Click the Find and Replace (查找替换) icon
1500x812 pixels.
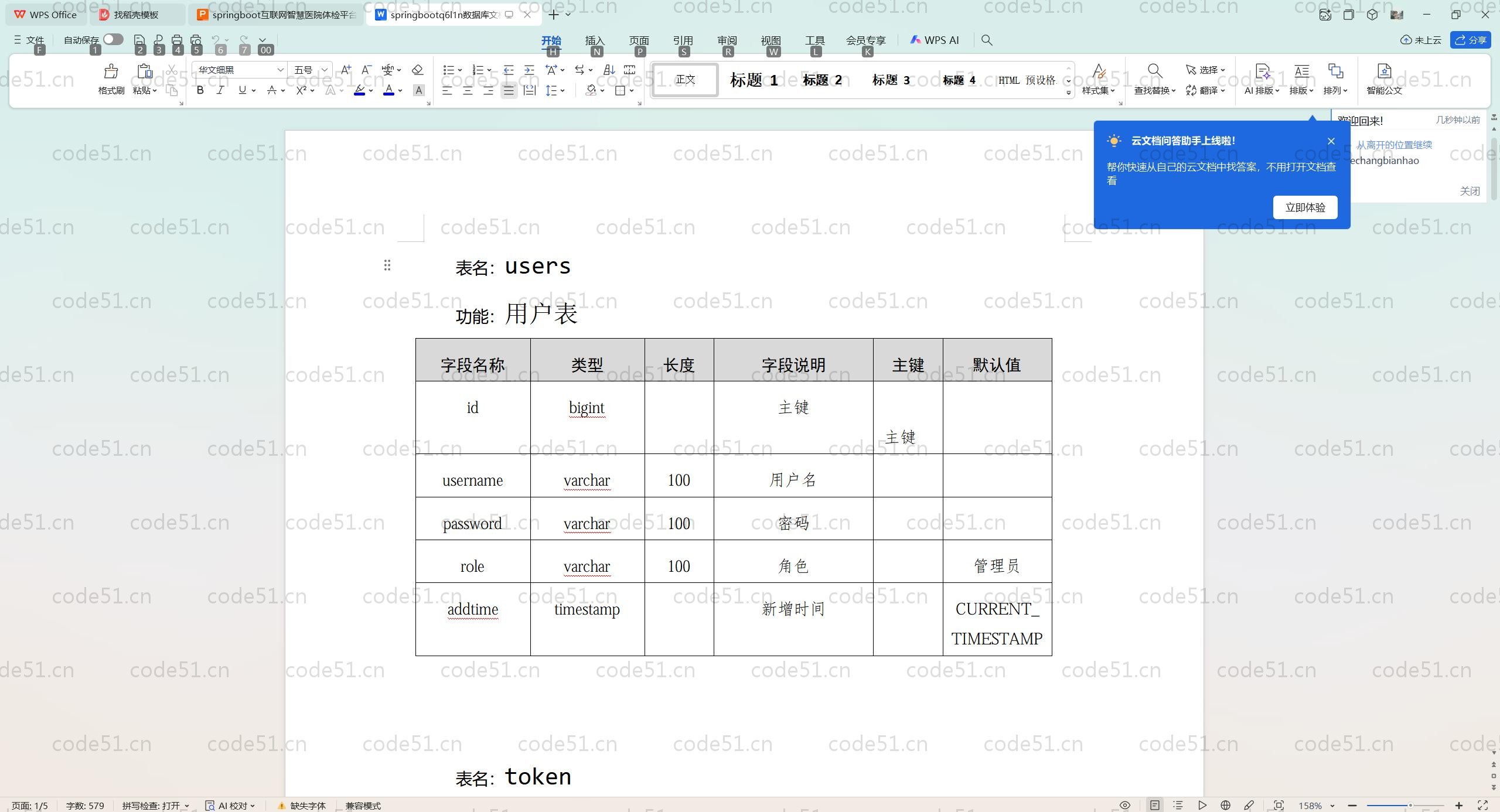[x=1154, y=71]
